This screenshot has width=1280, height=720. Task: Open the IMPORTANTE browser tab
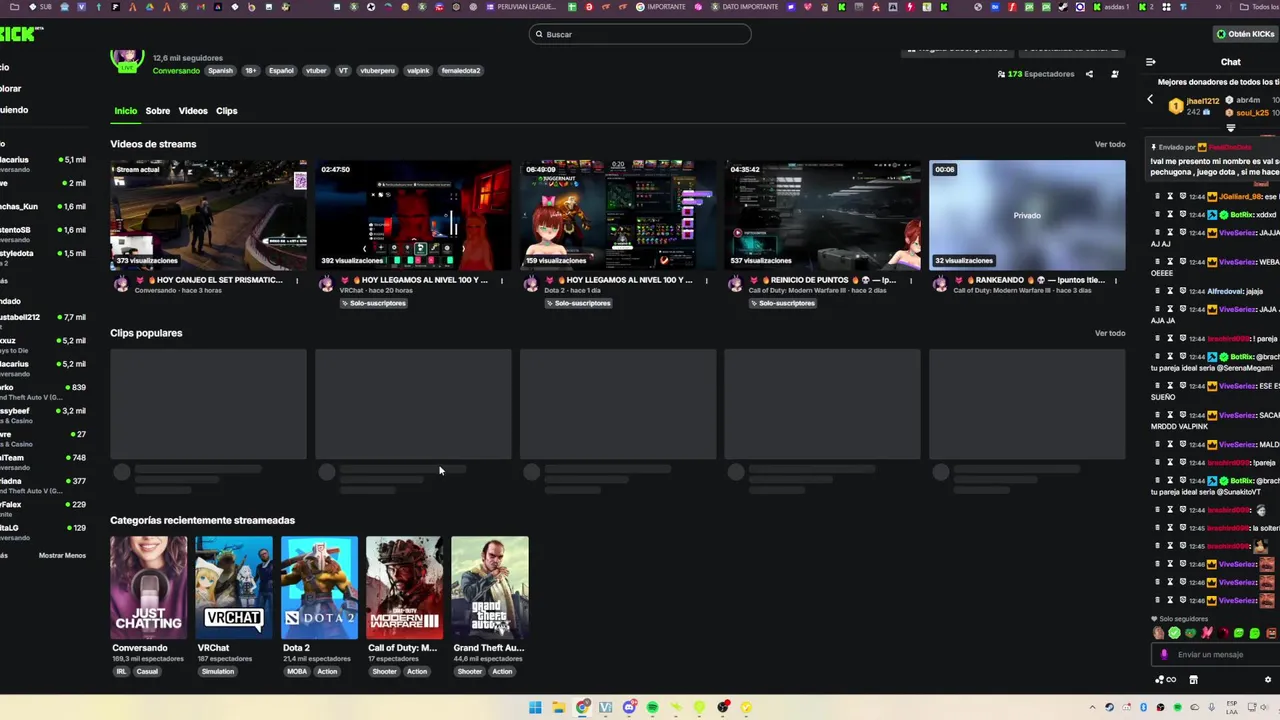661,7
